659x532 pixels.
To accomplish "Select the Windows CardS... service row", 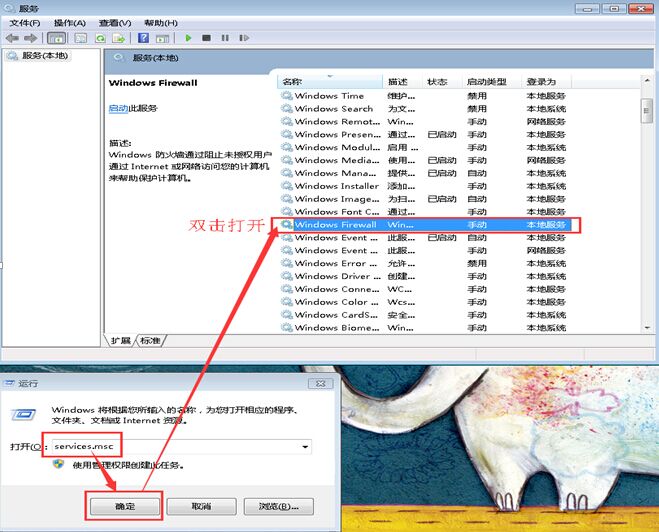I will coord(424,315).
